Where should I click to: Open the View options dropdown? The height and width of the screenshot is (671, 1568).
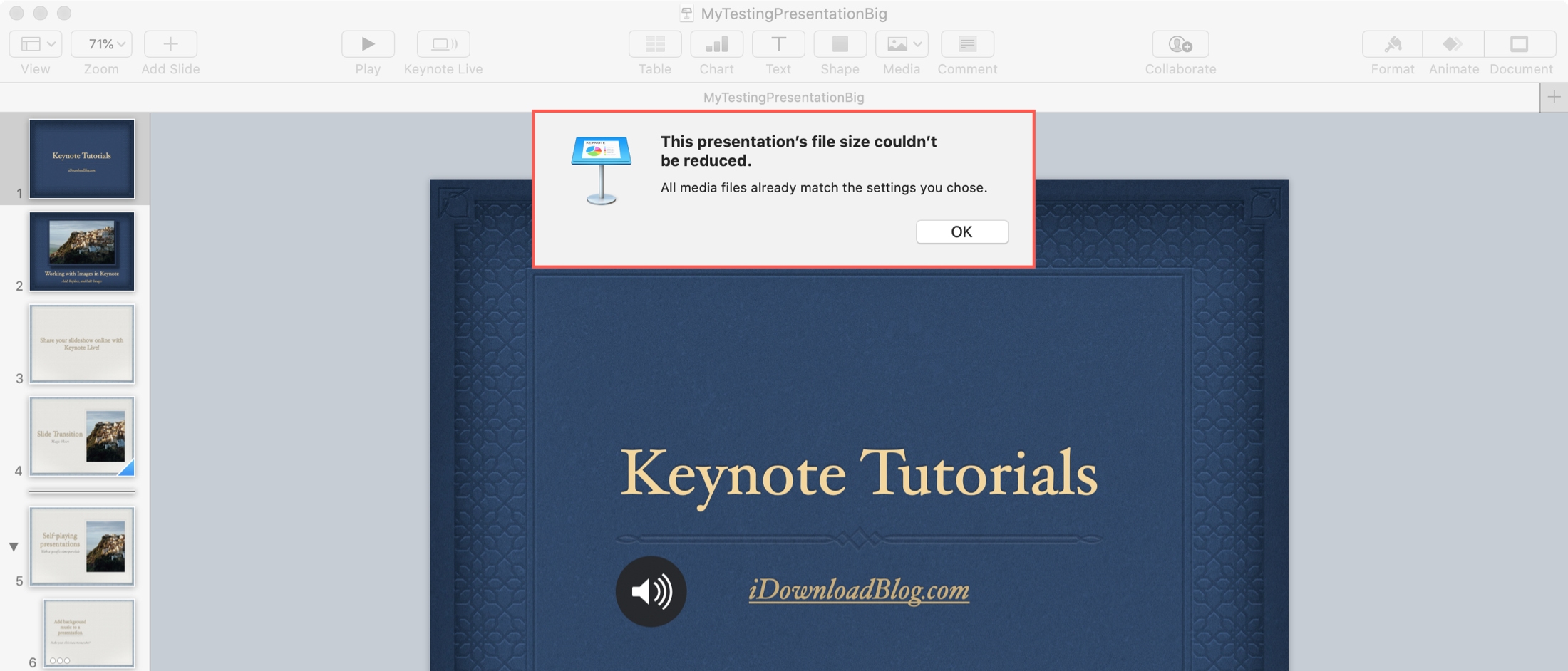(34, 44)
